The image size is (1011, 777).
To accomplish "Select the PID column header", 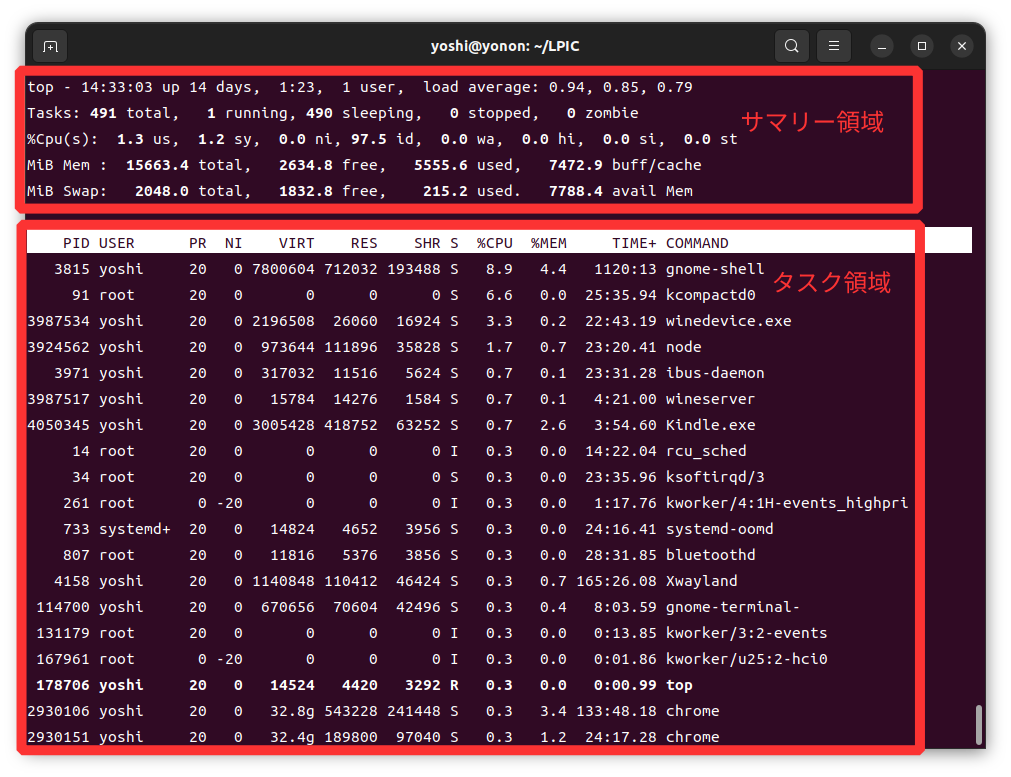I will (76, 243).
